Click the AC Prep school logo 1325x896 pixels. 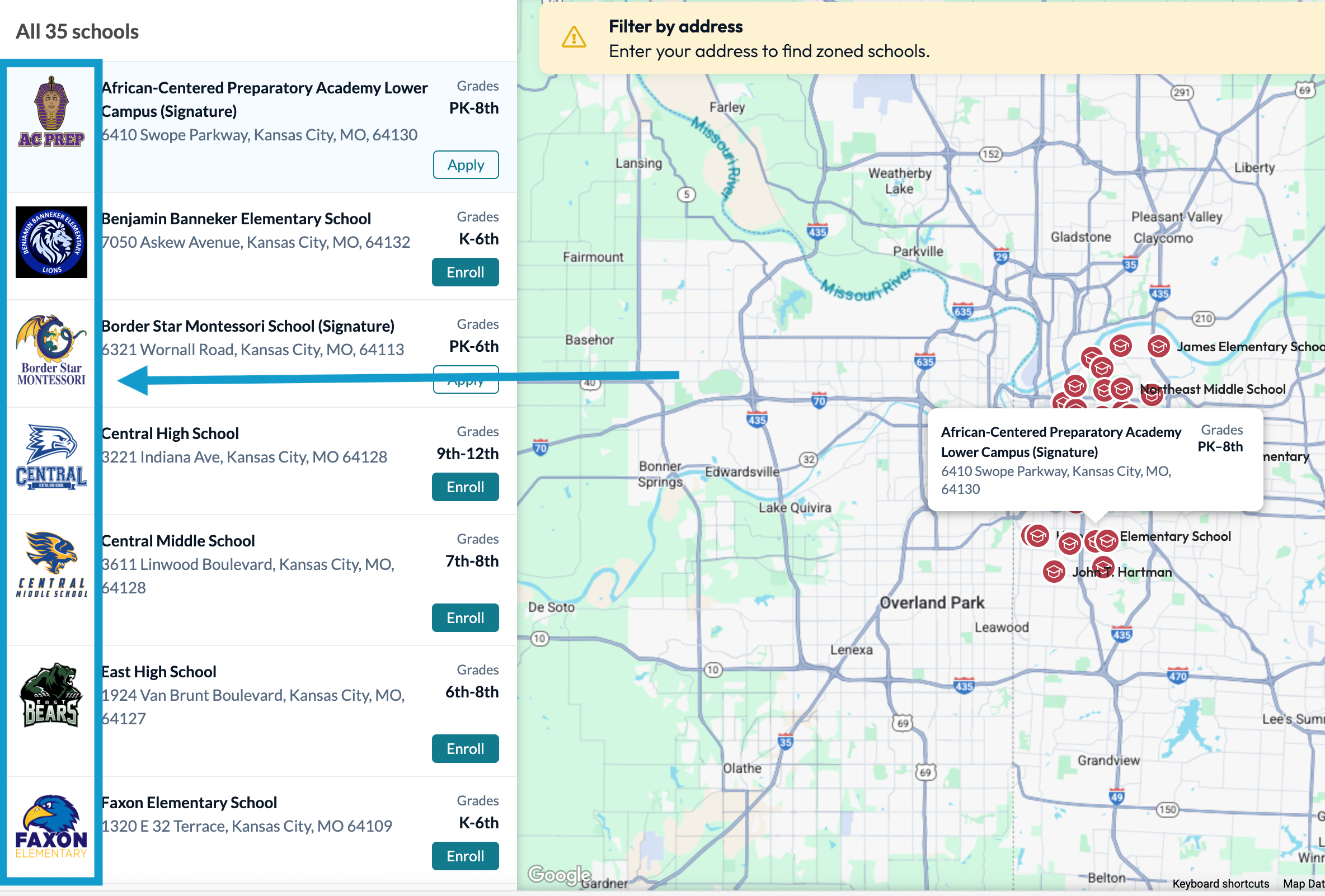point(51,112)
